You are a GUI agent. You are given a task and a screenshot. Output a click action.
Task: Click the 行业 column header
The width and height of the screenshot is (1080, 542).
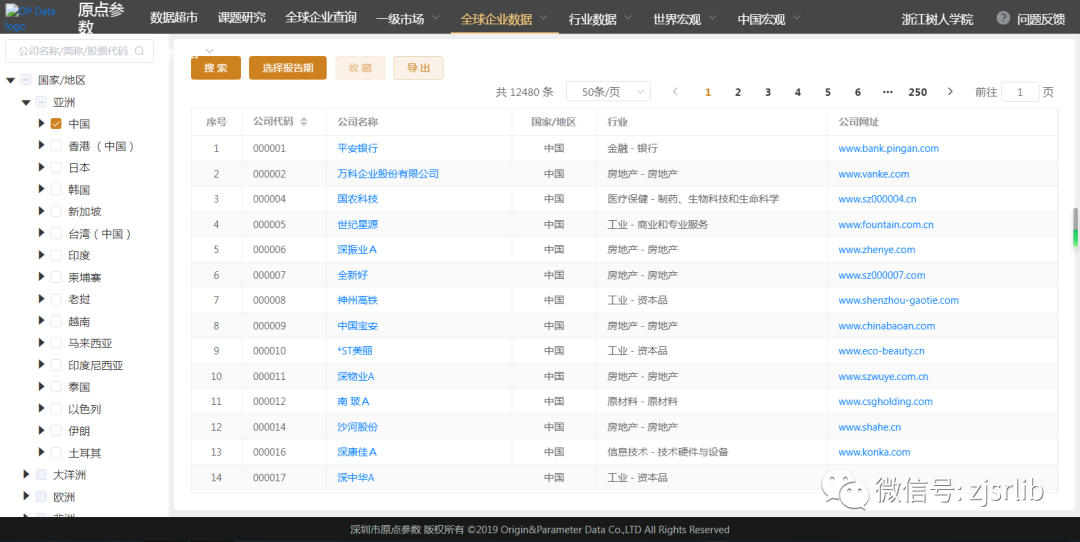coord(617,122)
